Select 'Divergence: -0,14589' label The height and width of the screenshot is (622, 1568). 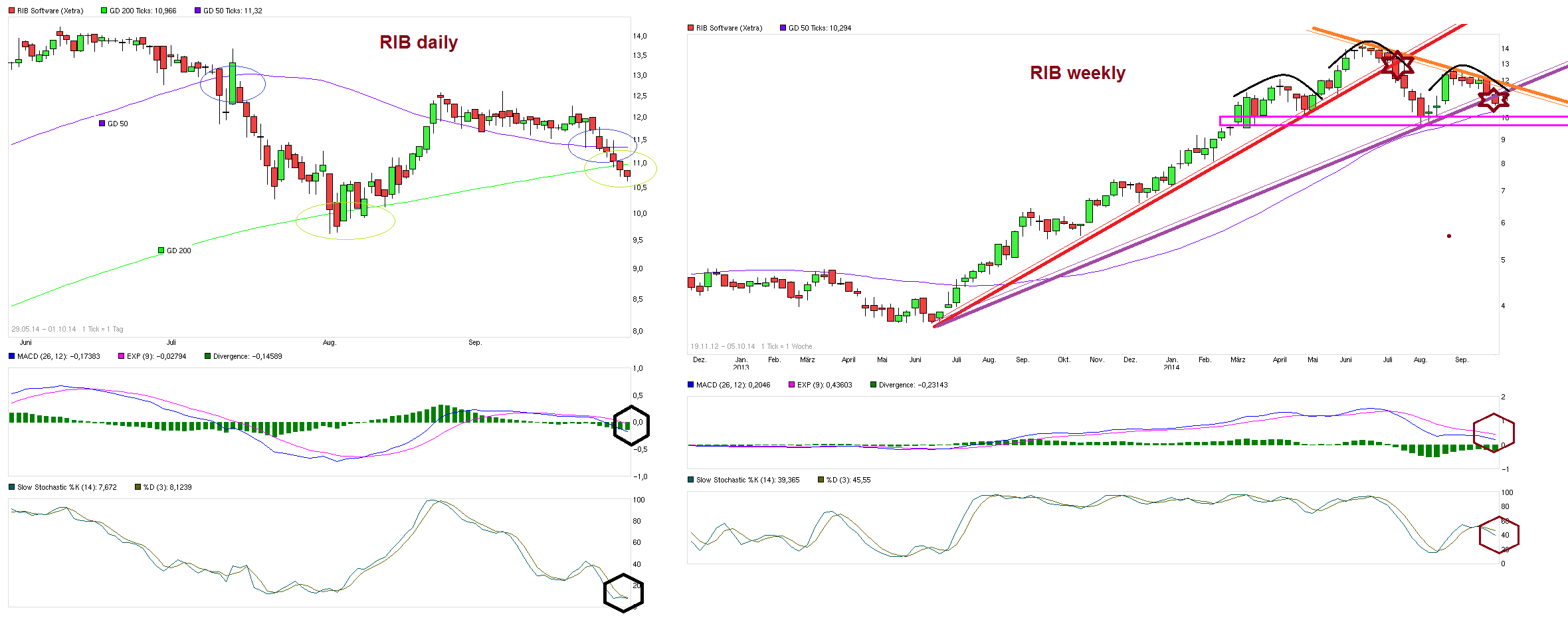[x=248, y=356]
